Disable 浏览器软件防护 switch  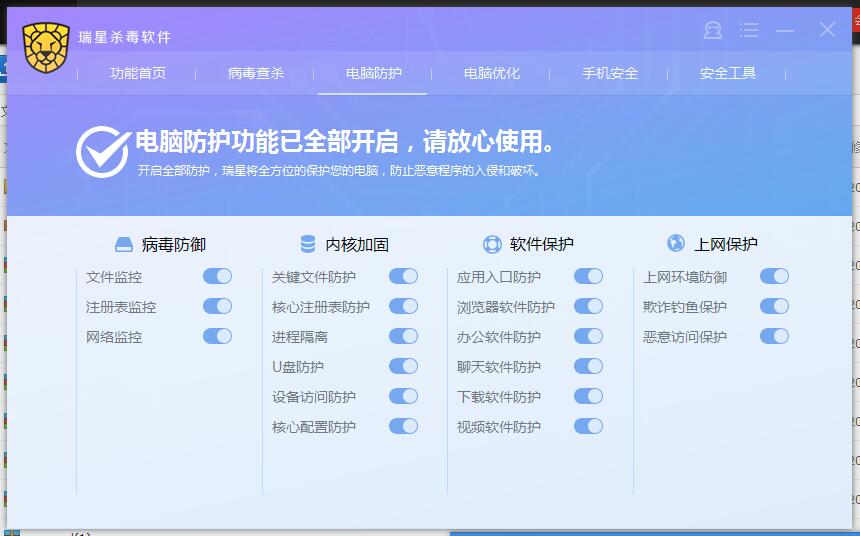pyautogui.click(x=589, y=306)
